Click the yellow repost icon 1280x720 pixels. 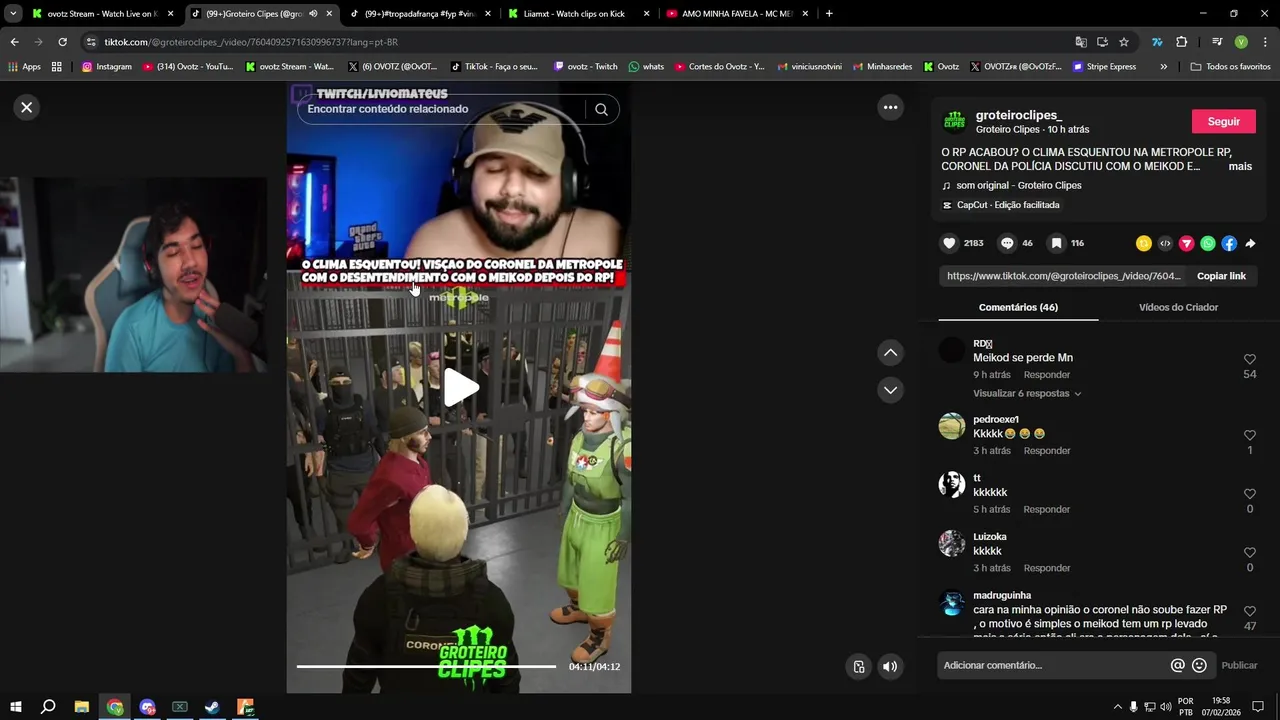coord(1144,243)
